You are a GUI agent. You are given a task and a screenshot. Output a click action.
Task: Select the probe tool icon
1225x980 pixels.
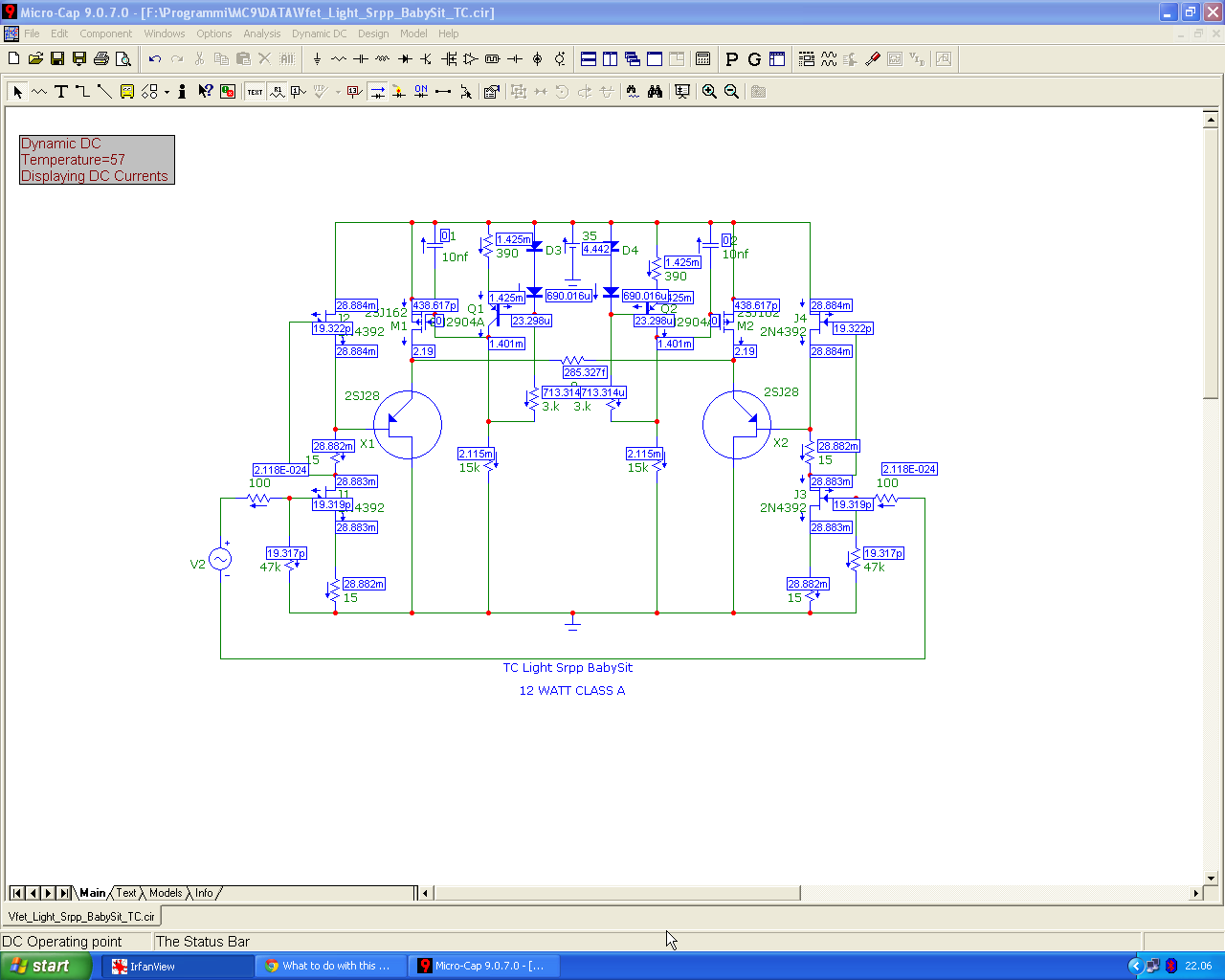873,59
